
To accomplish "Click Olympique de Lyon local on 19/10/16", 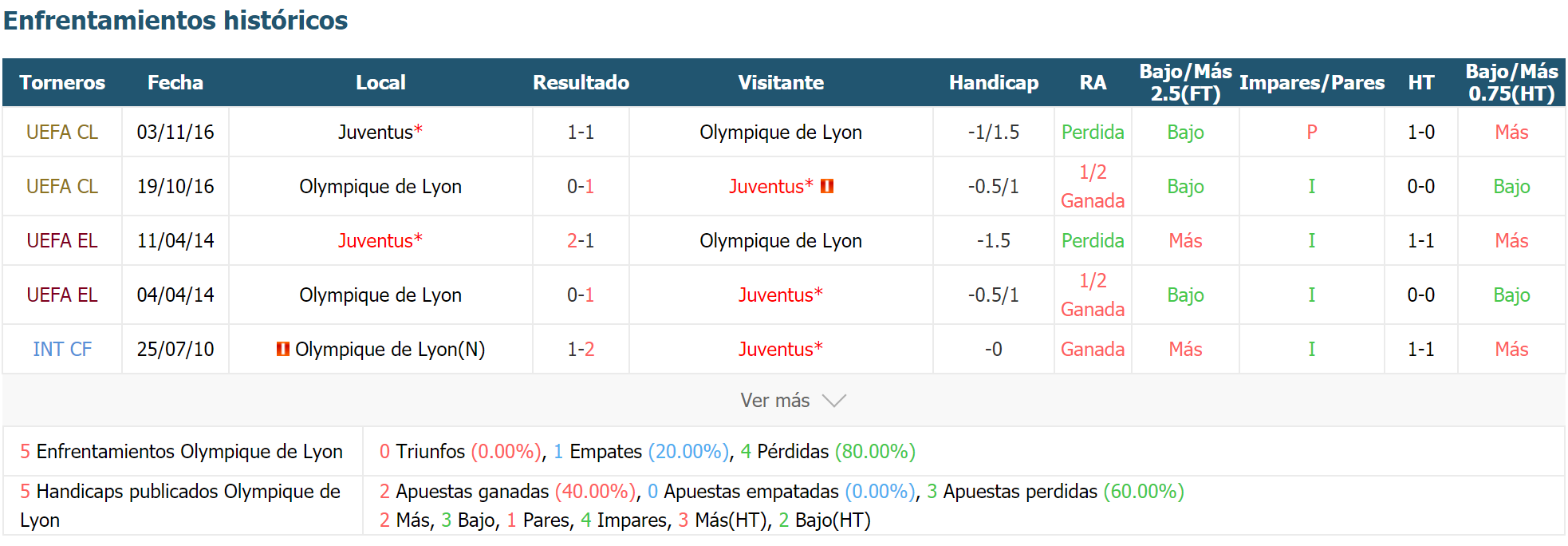I will point(380,186).
